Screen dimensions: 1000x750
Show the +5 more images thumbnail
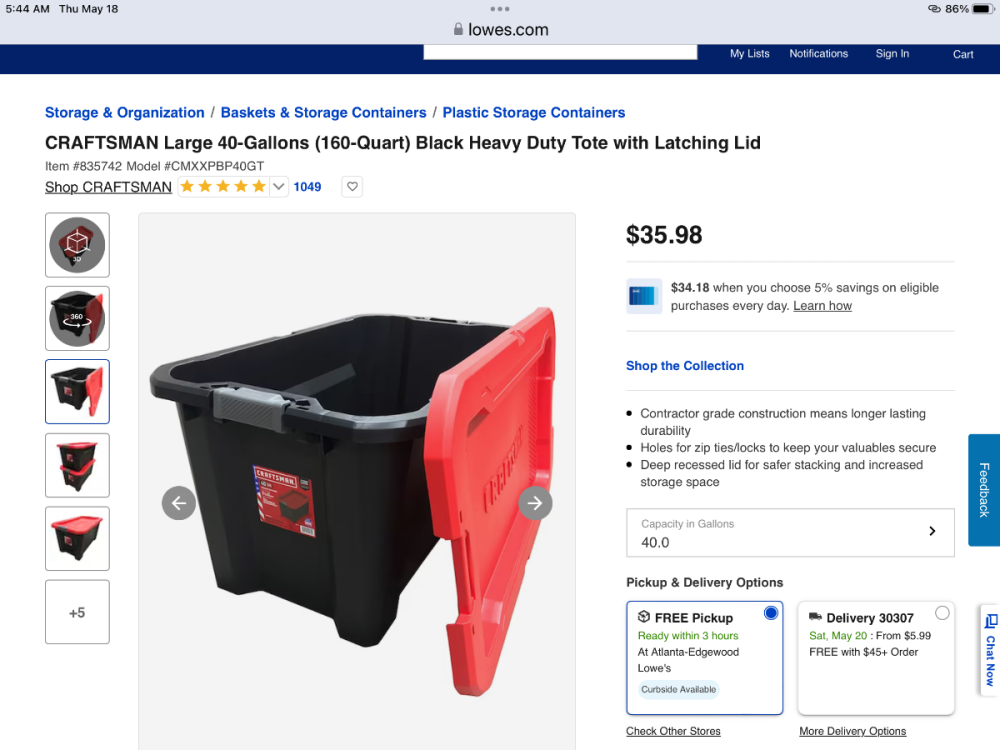(x=77, y=612)
